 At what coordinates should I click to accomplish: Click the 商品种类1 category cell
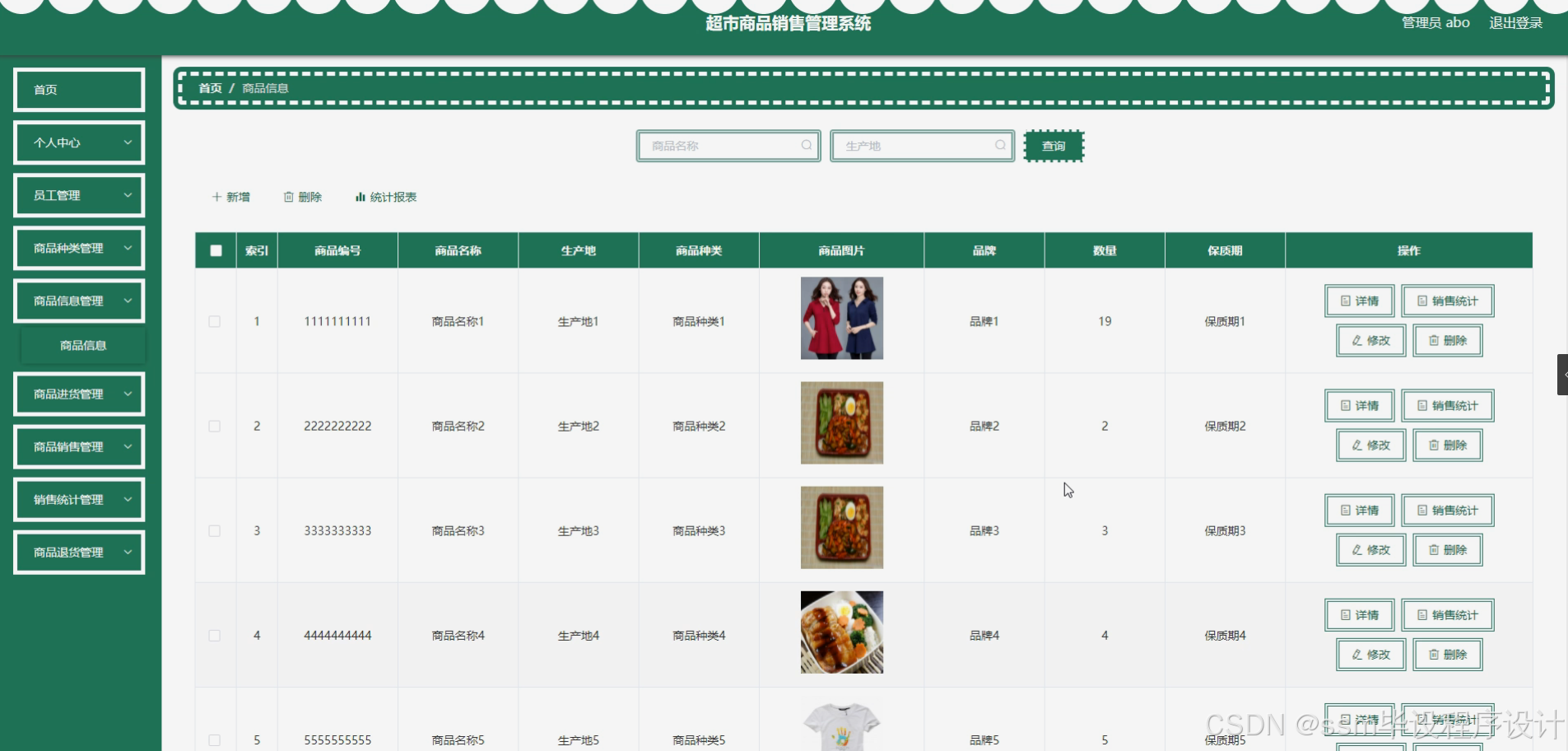tap(699, 321)
